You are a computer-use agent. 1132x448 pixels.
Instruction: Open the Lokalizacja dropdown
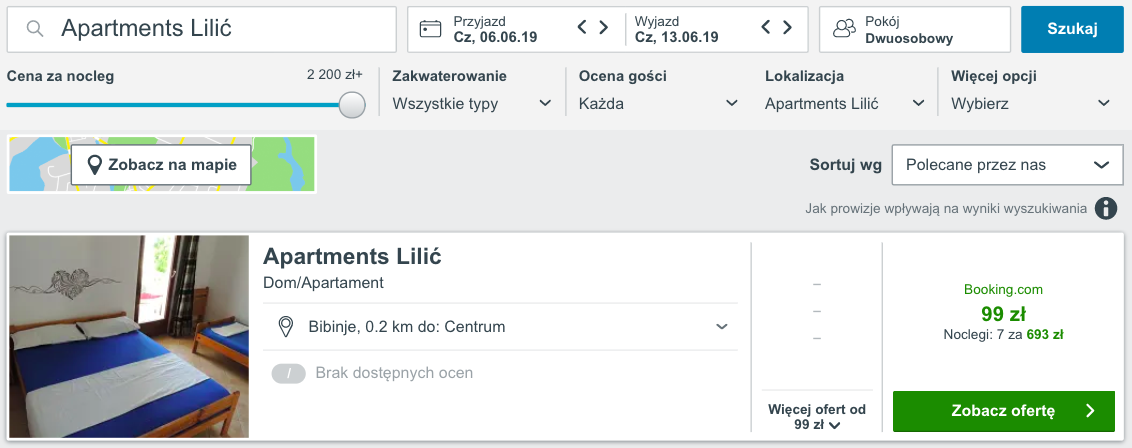845,104
